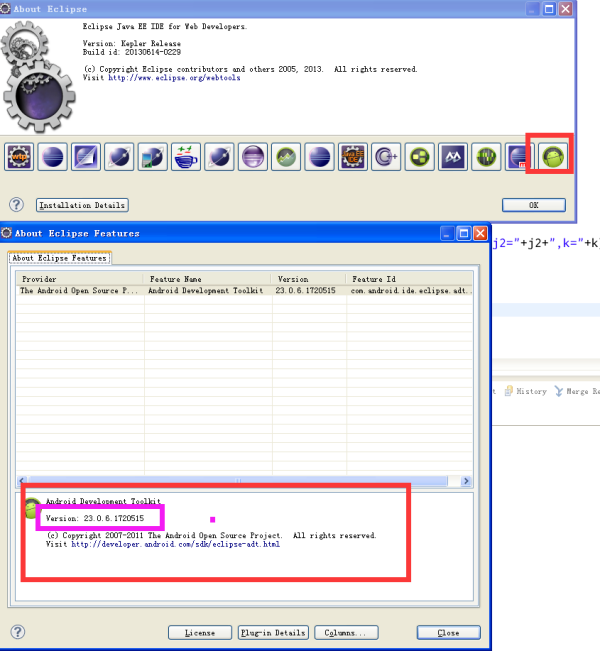600x651 pixels.
Task: Click the 'com.android.ide.eclipse.adt' feature id cell
Action: point(411,291)
